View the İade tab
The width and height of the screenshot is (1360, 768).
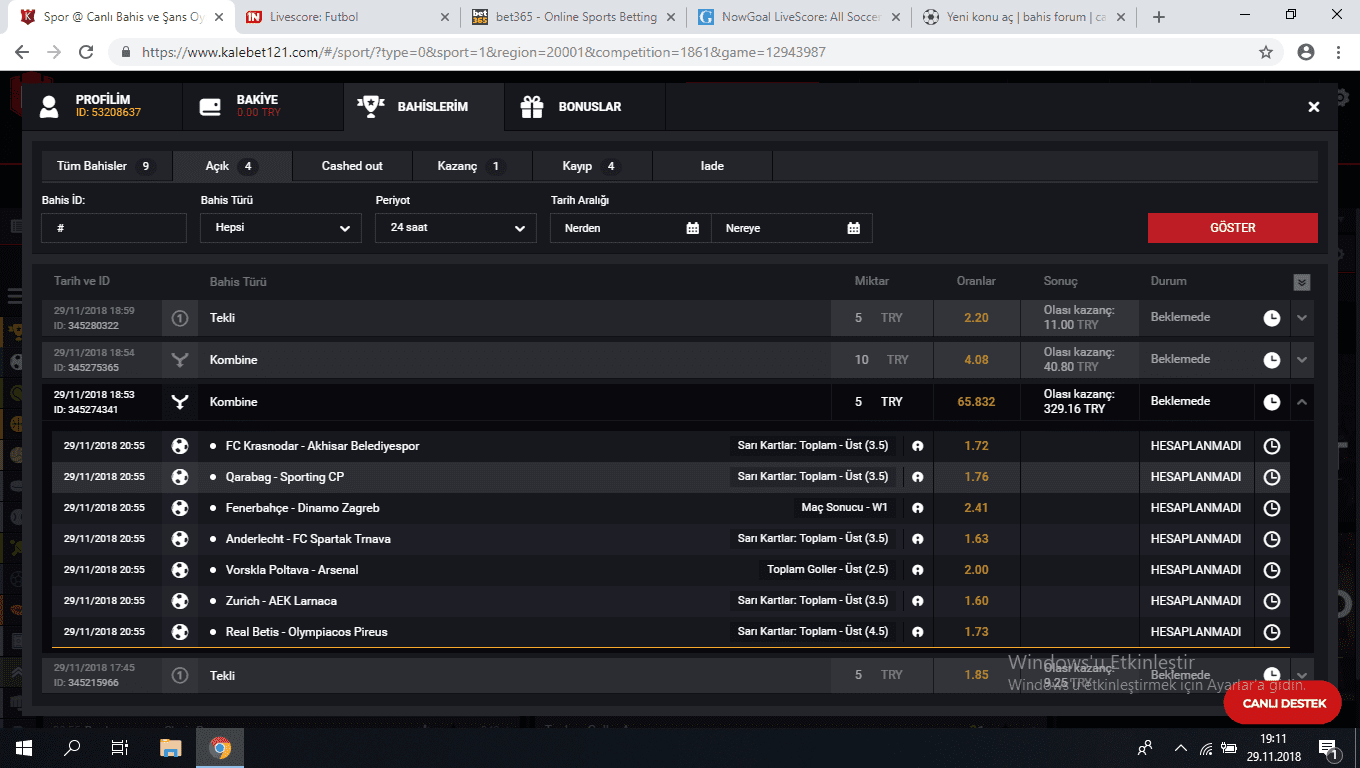(x=712, y=166)
